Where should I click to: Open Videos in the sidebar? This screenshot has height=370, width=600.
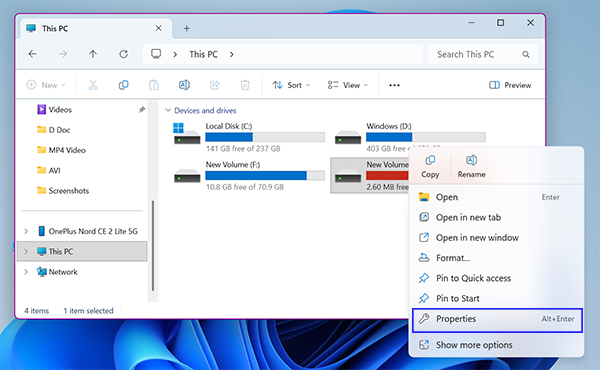(60, 110)
